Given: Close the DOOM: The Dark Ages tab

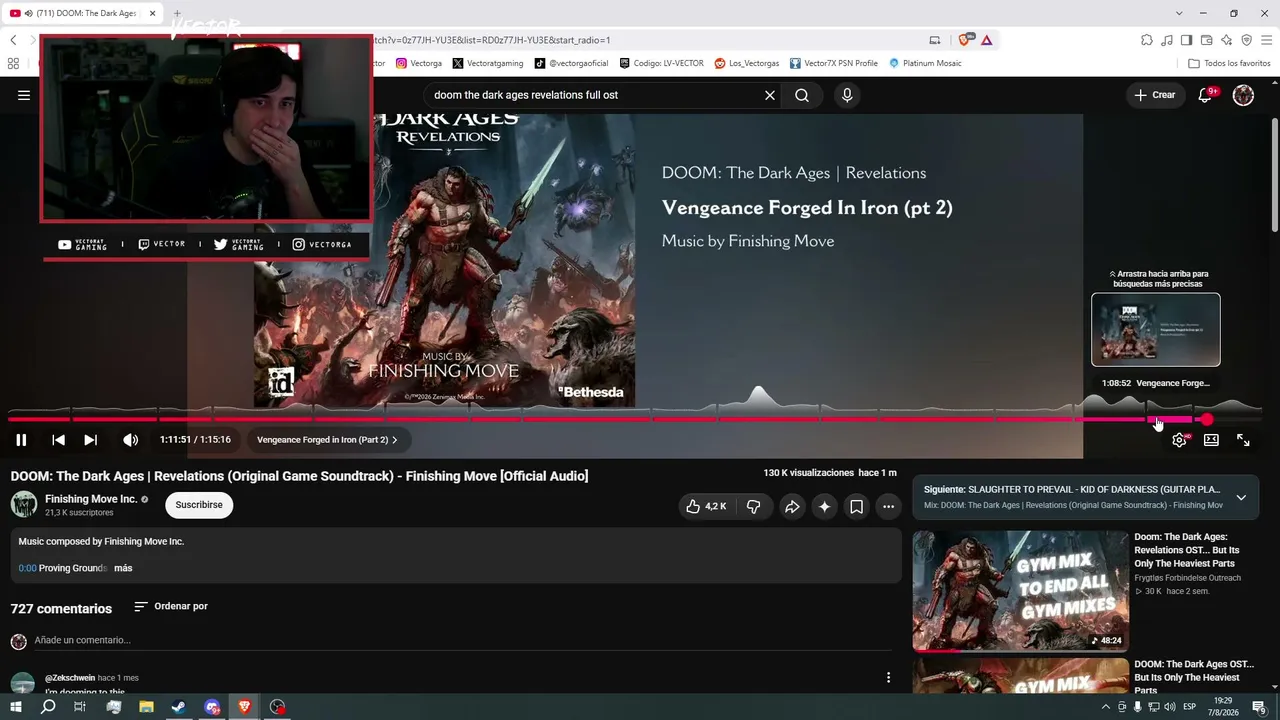Looking at the screenshot, I should (x=153, y=13).
